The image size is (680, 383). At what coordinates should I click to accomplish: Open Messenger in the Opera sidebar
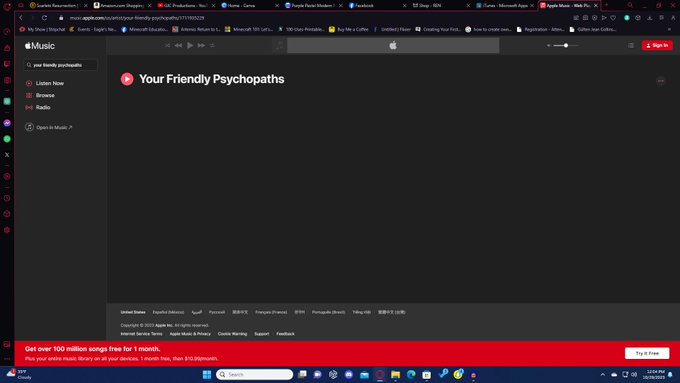pos(7,123)
